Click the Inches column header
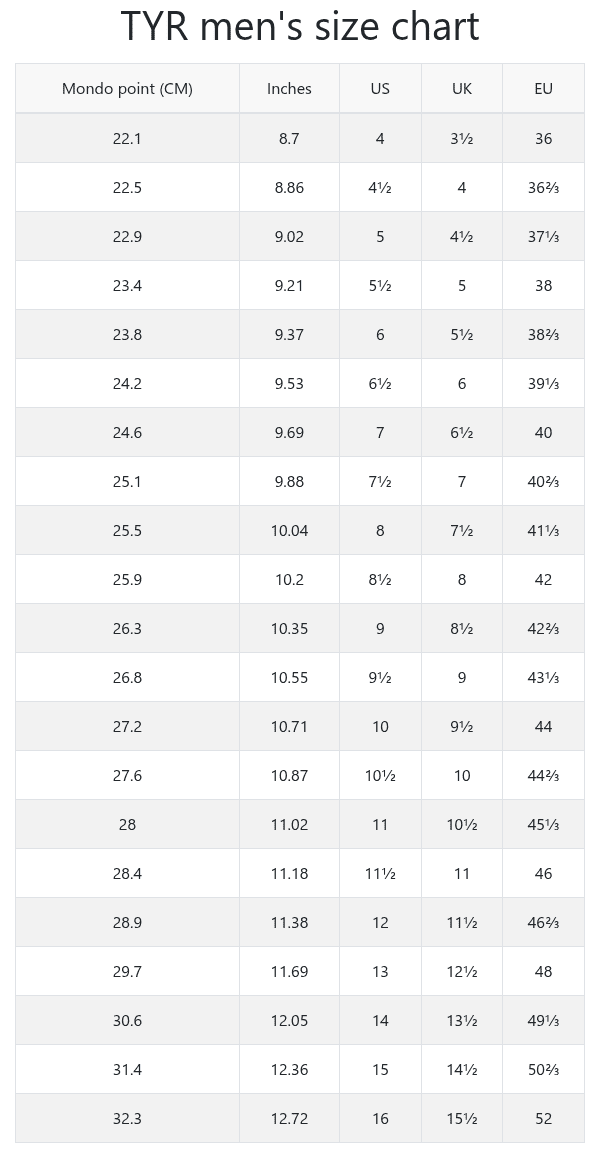The width and height of the screenshot is (600, 1158). pos(289,89)
